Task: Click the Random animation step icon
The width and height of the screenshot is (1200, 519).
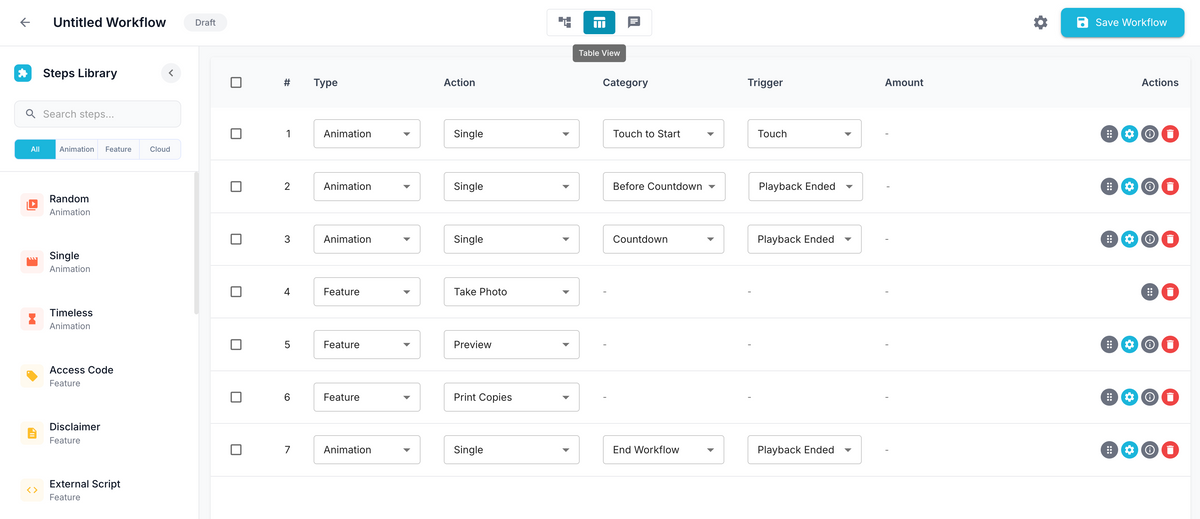Action: [32, 205]
